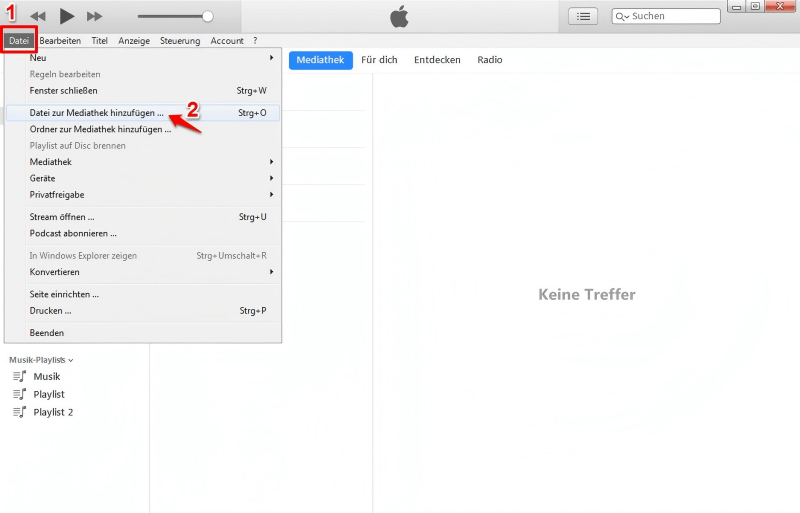Click the Apple logo in the display

click(399, 17)
